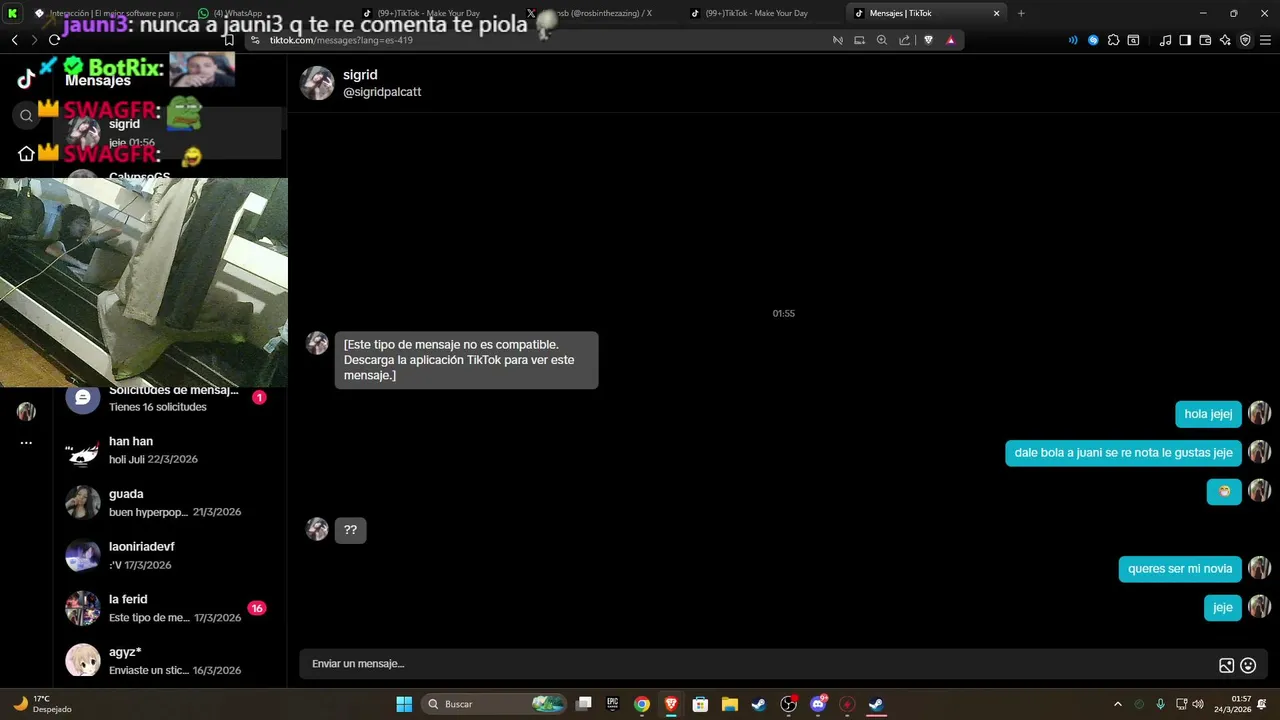1280x720 pixels.
Task: Reload the page with refresh icon
Action: 54,40
